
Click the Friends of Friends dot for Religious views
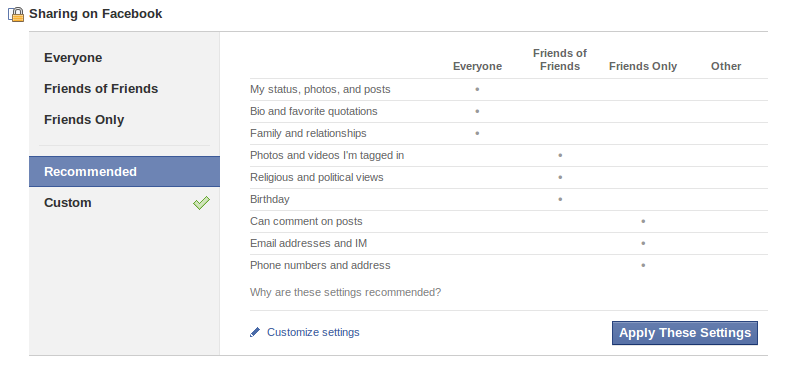[x=560, y=177]
